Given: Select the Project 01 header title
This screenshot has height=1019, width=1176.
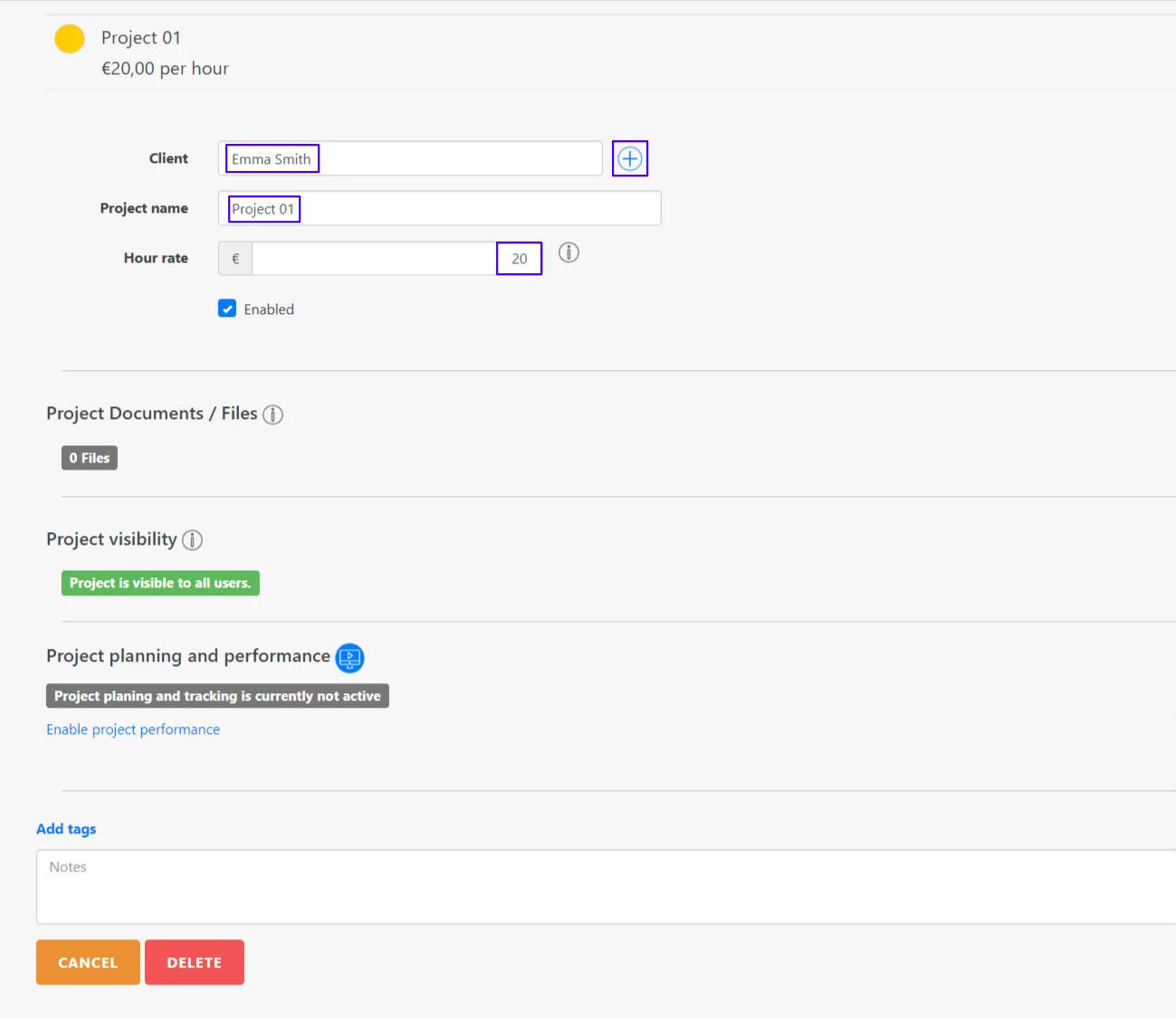Looking at the screenshot, I should [x=141, y=38].
